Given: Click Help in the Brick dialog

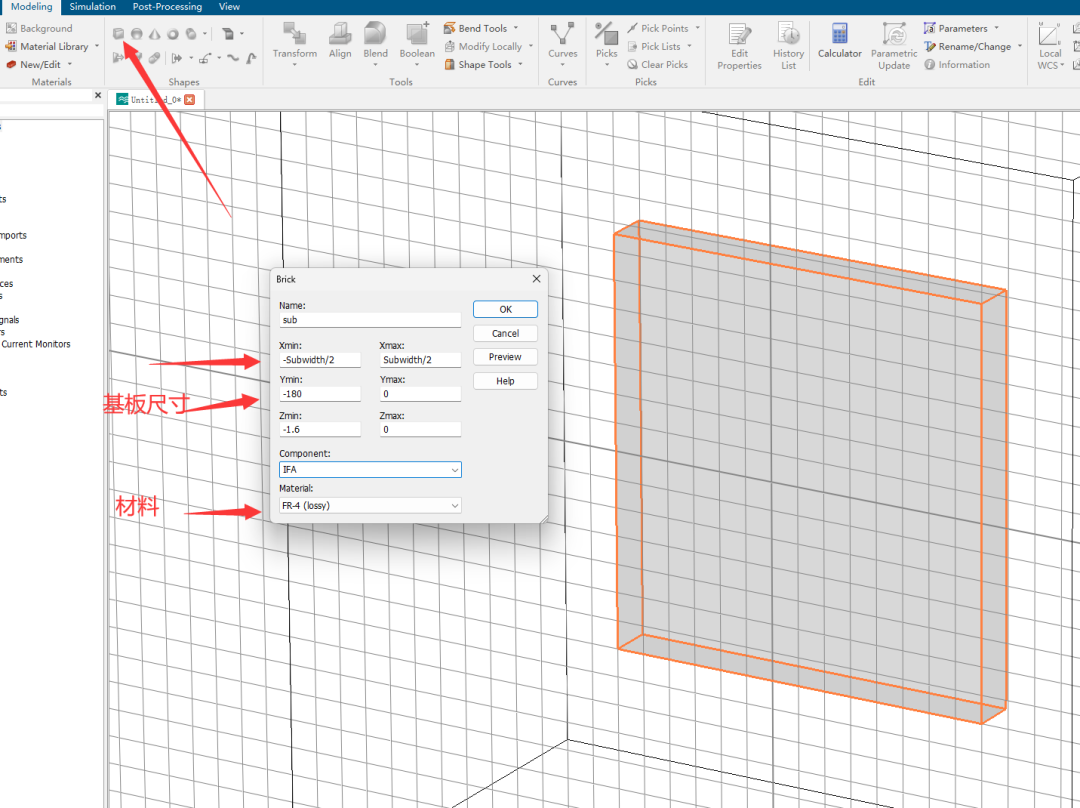Looking at the screenshot, I should pos(506,381).
